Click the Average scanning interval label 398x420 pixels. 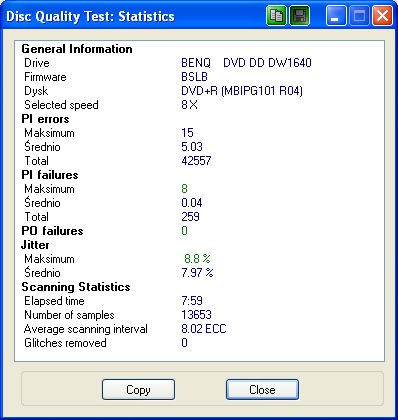coord(86,329)
